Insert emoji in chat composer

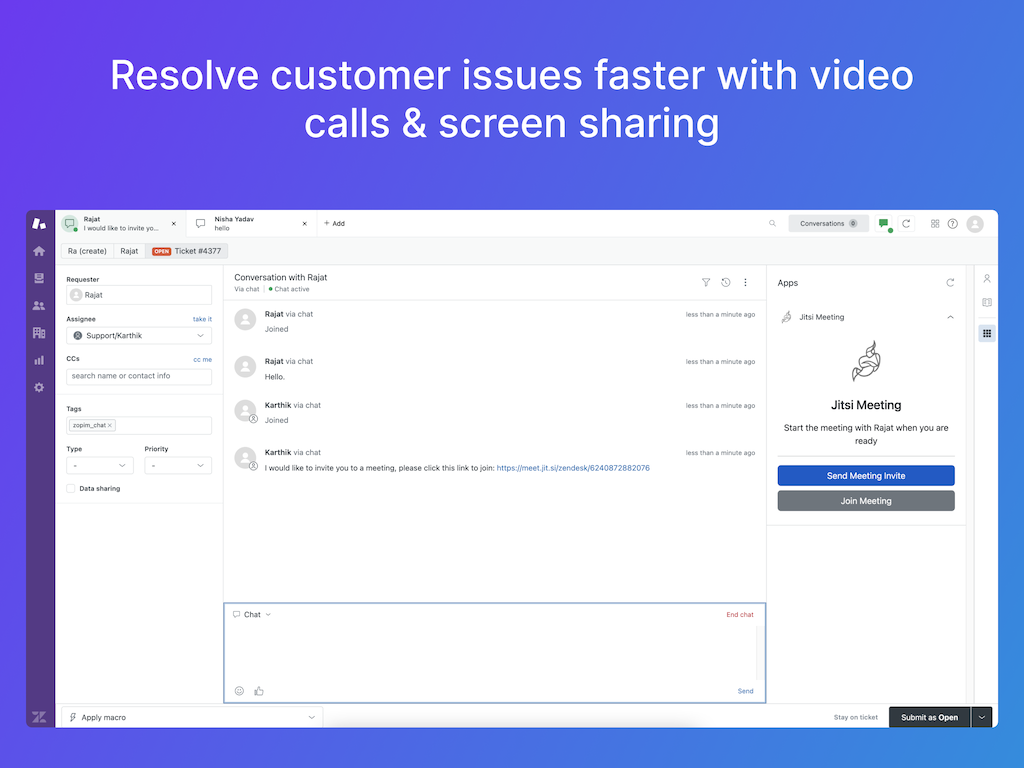coord(239,691)
